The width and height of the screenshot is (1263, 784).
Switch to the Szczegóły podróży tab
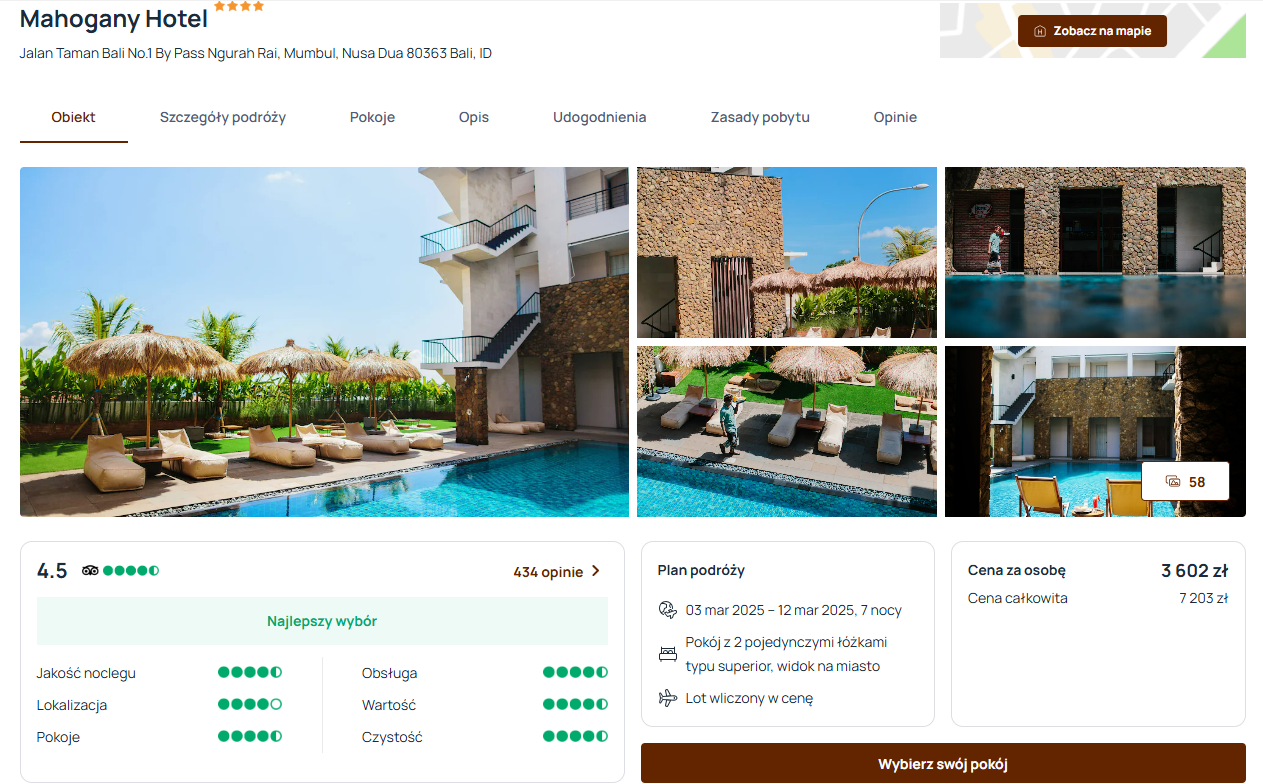click(x=223, y=118)
